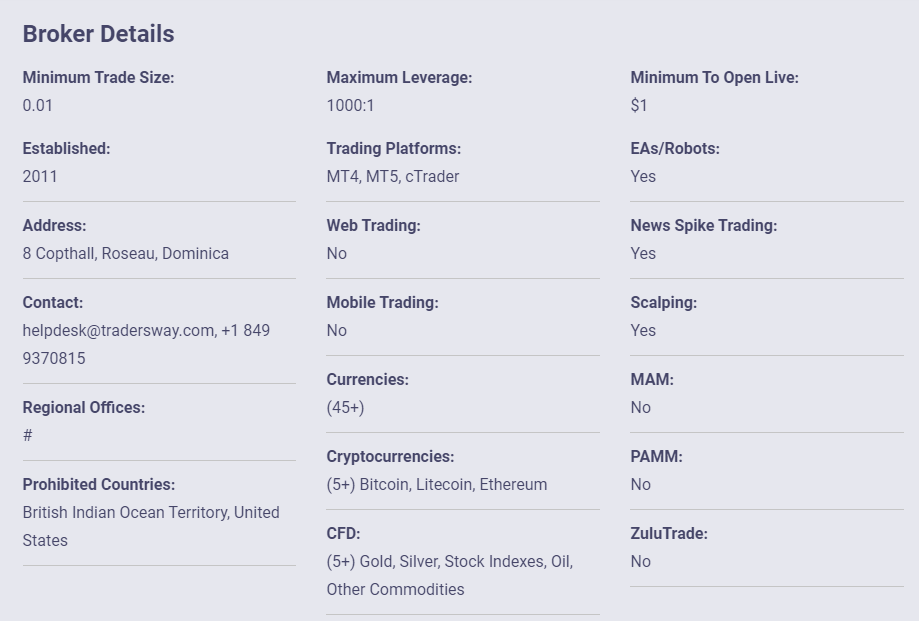
Task: Click the Regional Offices # value
Action: click(28, 435)
